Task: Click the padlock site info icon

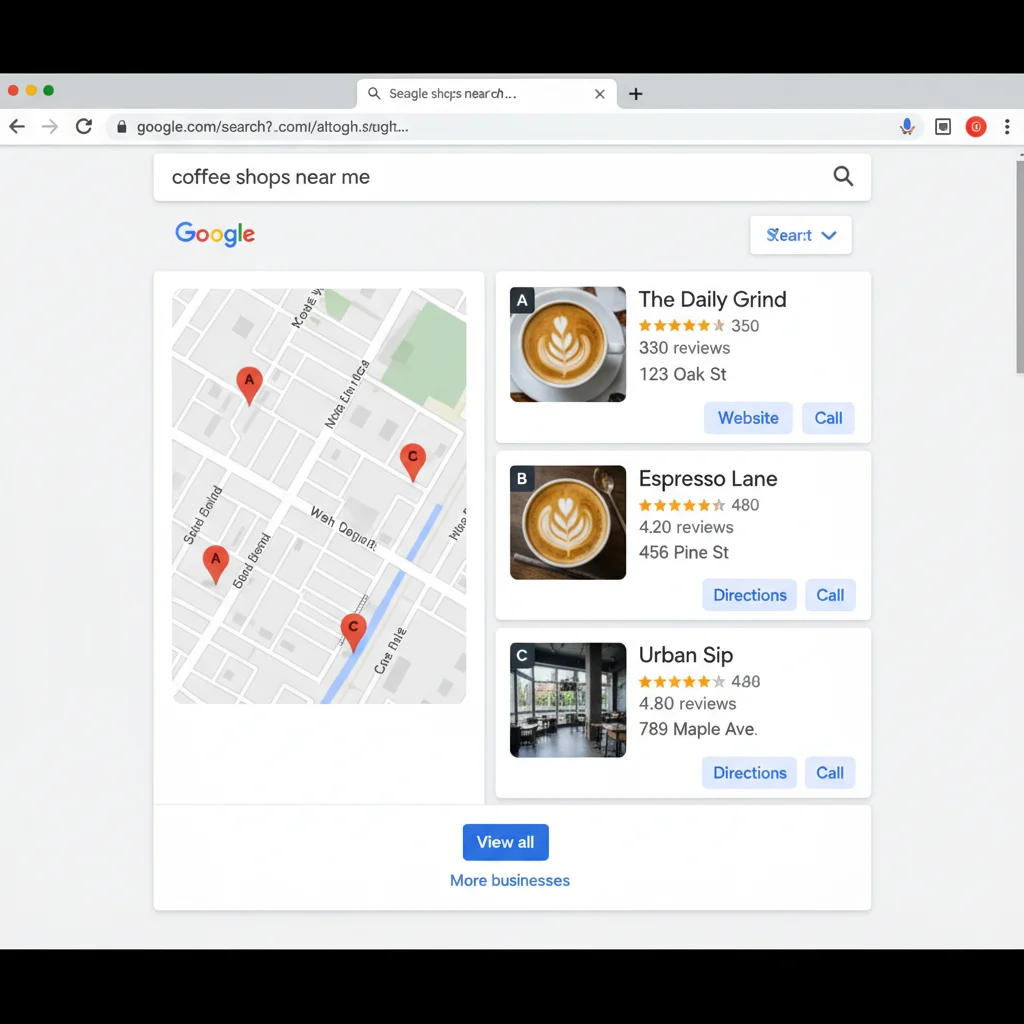Action: (x=121, y=127)
